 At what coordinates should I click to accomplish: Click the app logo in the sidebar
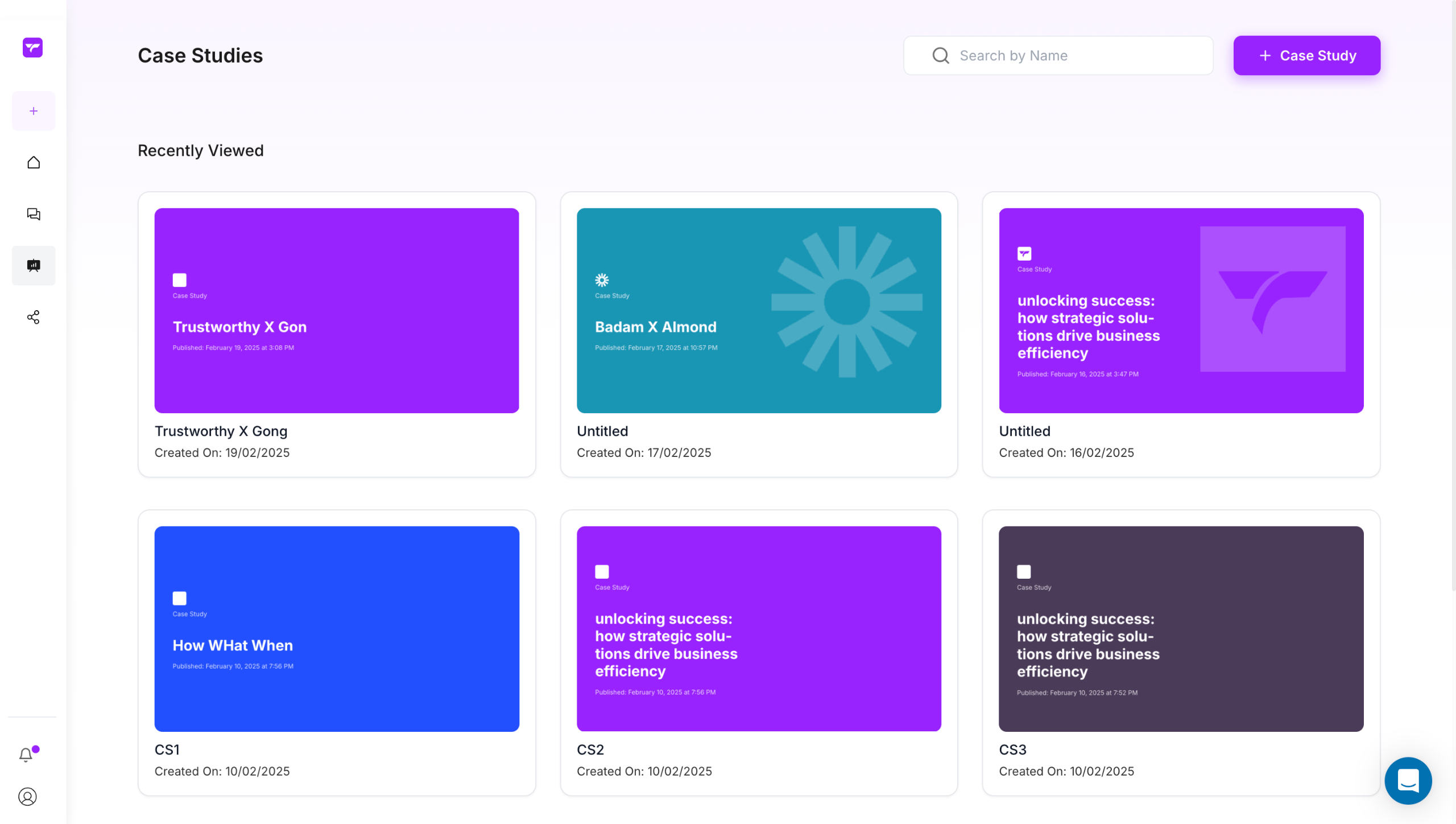[x=32, y=48]
